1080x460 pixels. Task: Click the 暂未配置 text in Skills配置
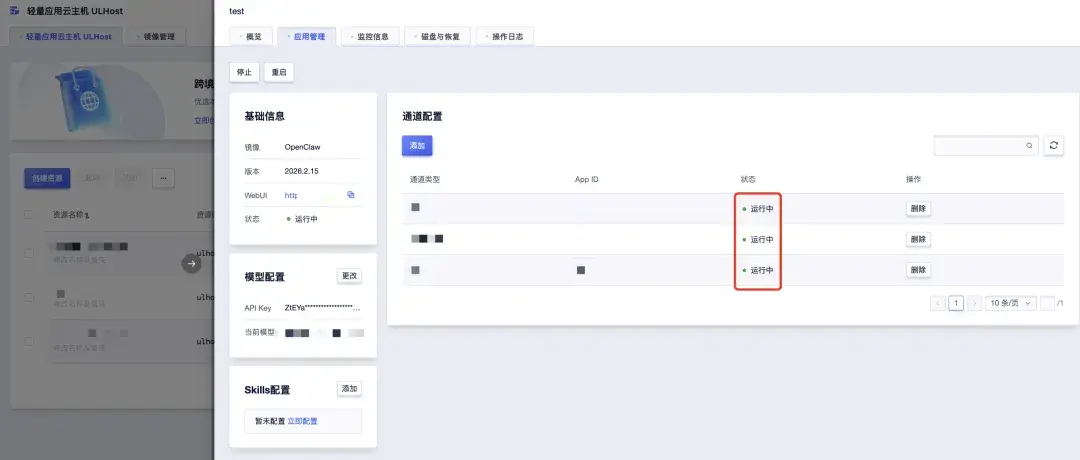coord(270,421)
